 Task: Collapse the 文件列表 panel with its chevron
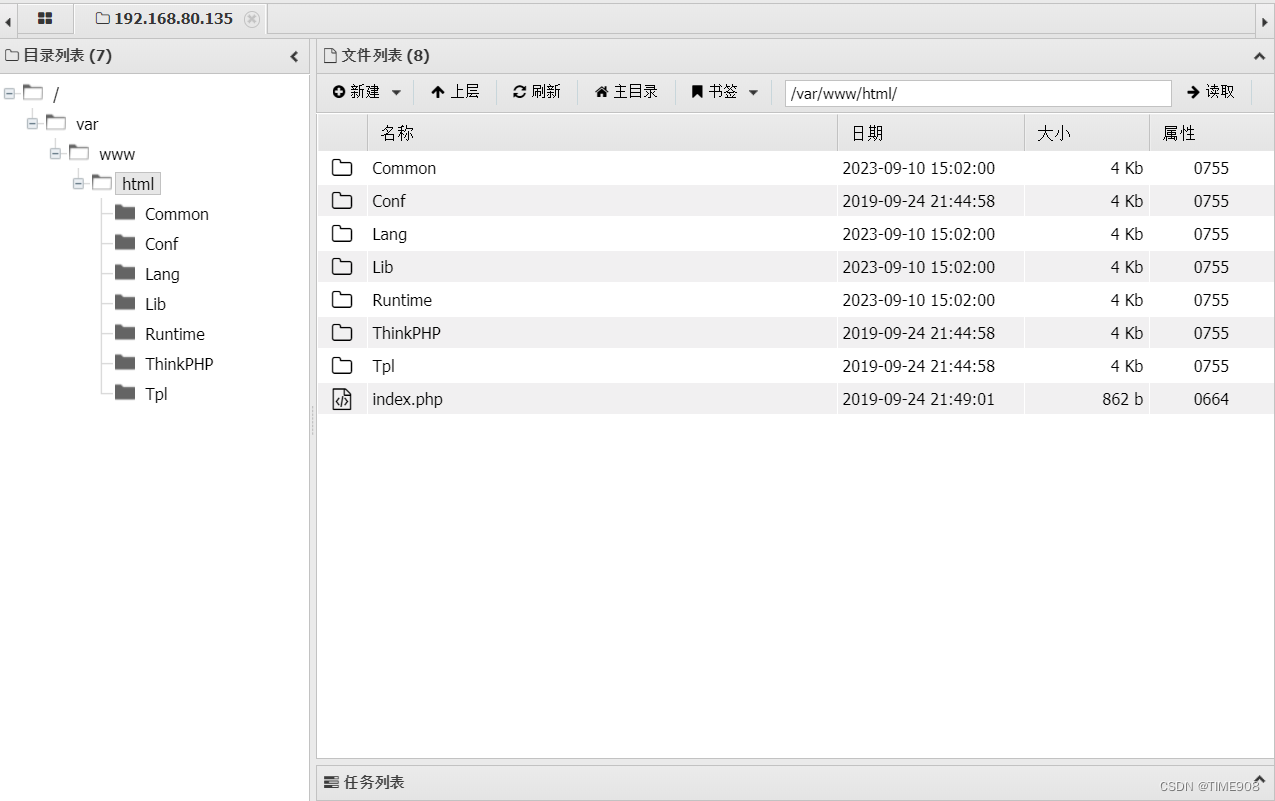pyautogui.click(x=1259, y=56)
